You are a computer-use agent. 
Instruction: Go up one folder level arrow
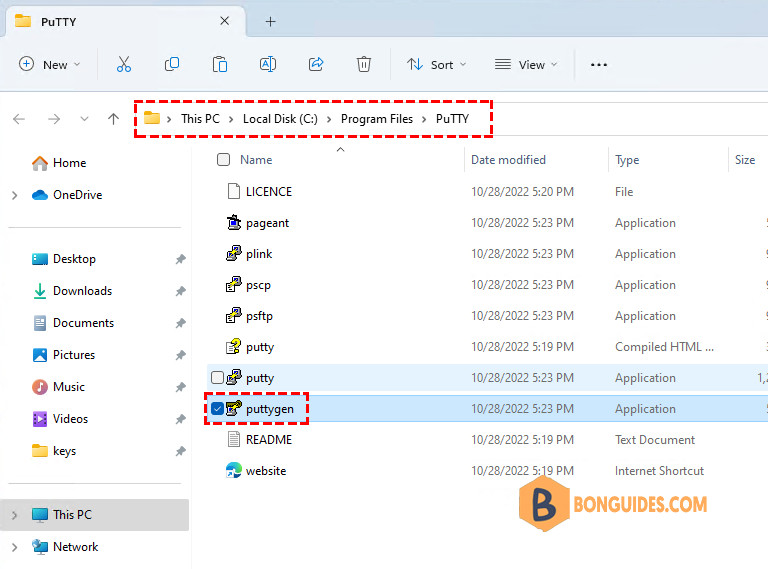click(x=113, y=119)
